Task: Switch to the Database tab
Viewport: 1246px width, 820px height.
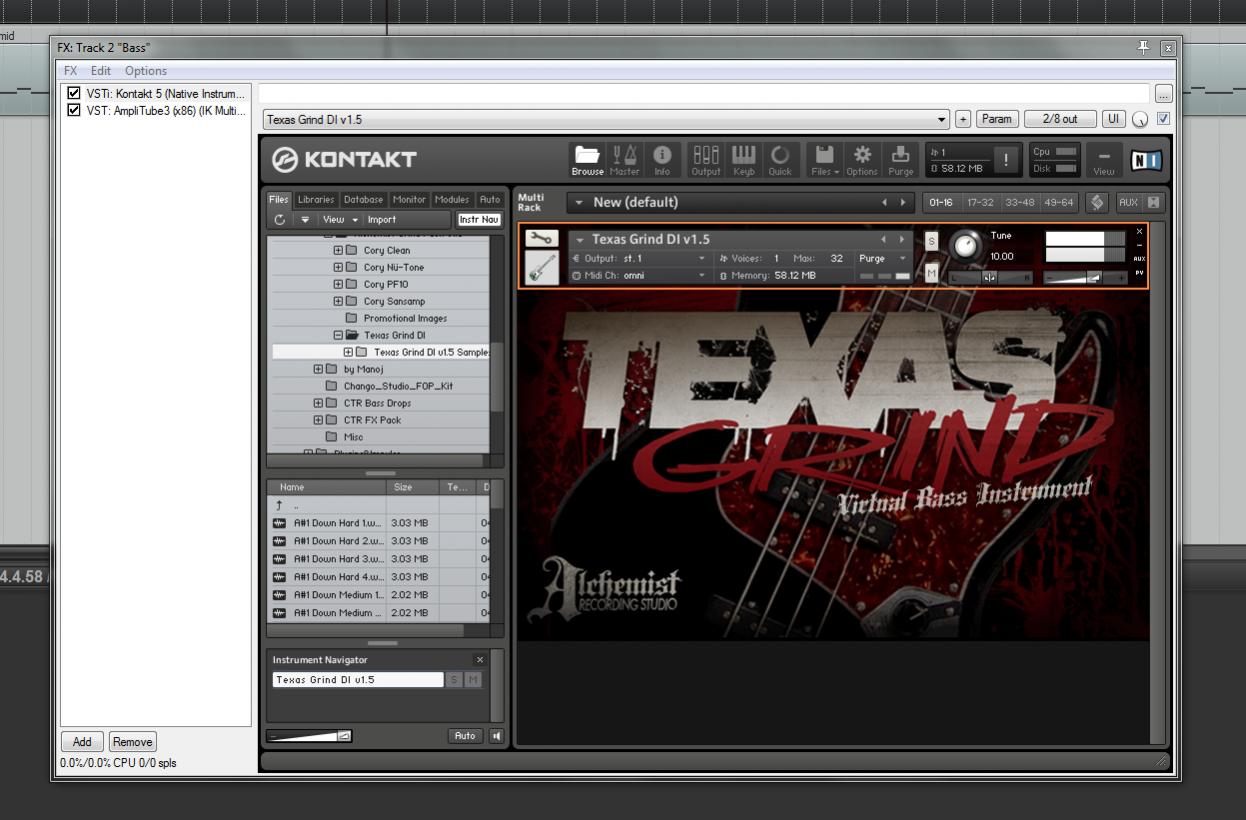Action: pyautogui.click(x=363, y=200)
